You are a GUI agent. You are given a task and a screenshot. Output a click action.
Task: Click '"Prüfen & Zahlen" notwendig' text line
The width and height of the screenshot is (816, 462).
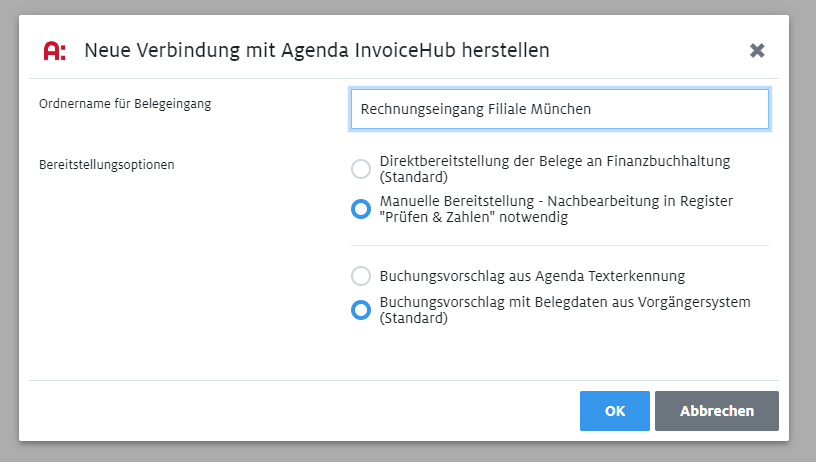click(474, 217)
